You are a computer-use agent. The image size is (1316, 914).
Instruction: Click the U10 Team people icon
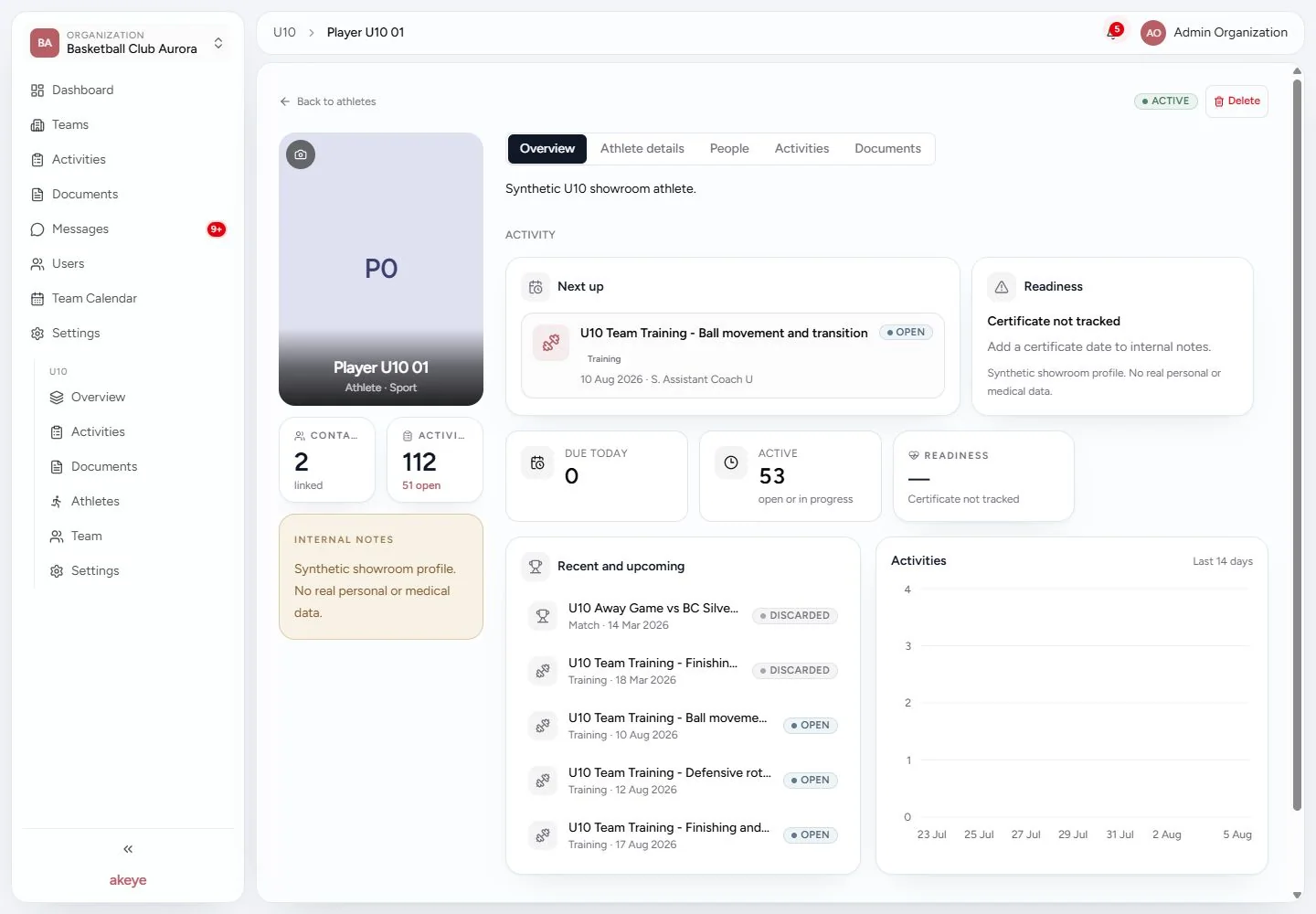tap(57, 537)
